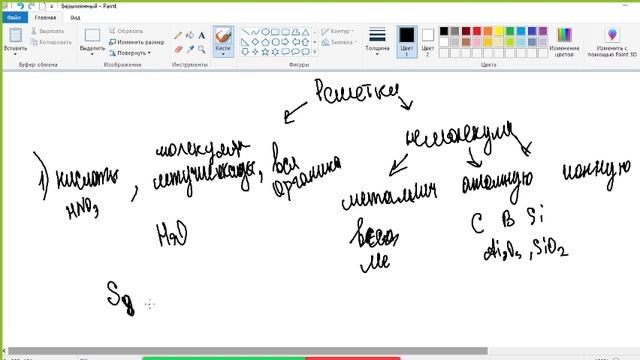This screenshot has width=640, height=360.
Task: Choose the straight Line shape
Action: pos(245,32)
